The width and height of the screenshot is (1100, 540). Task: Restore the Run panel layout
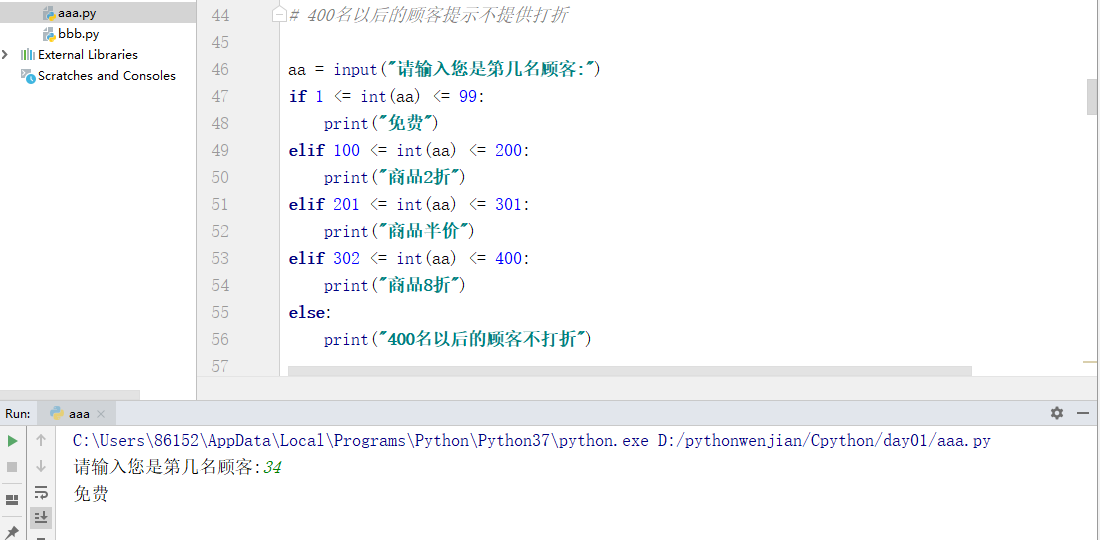point(13,499)
